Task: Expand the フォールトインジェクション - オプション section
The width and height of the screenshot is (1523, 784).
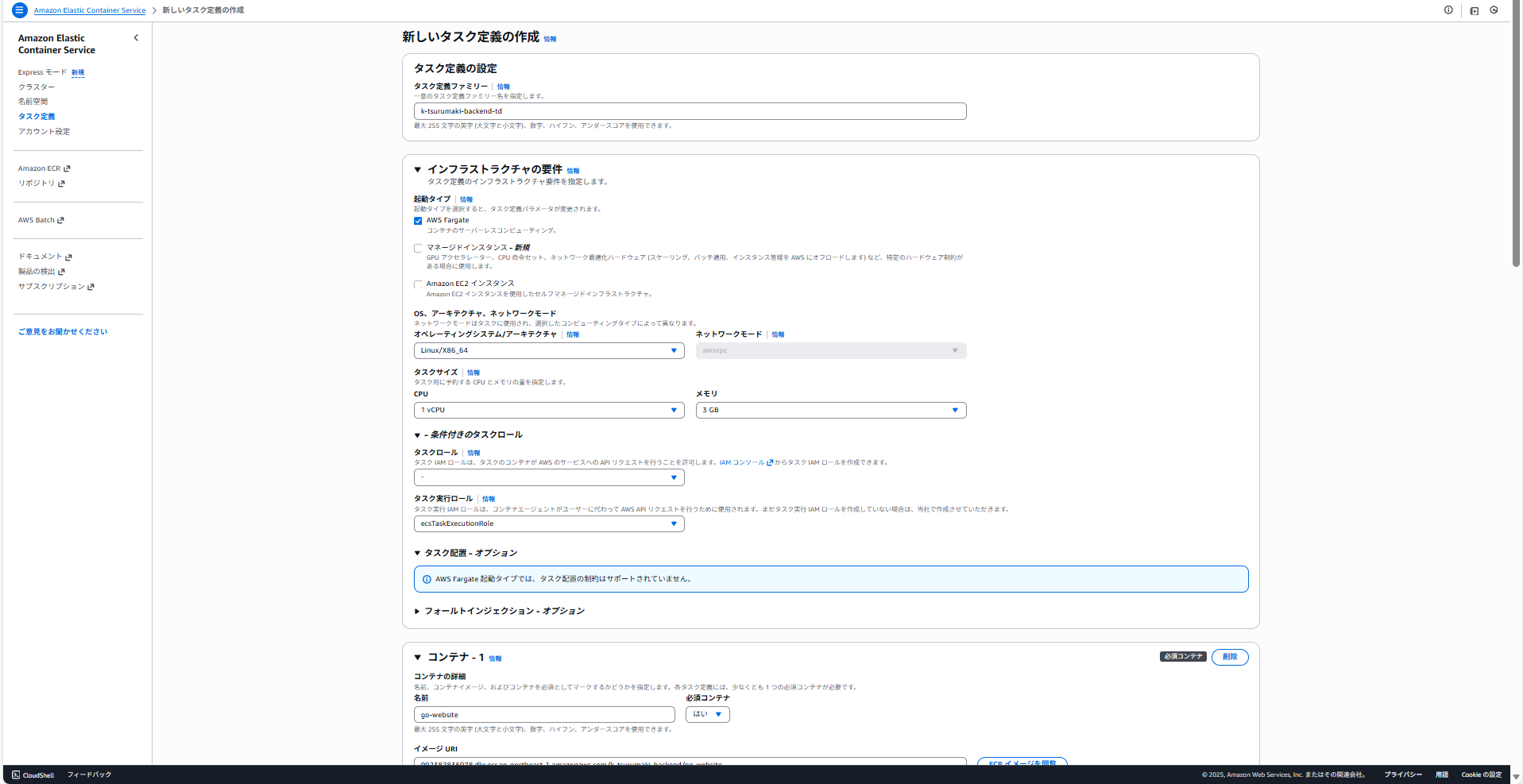Action: tap(417, 611)
